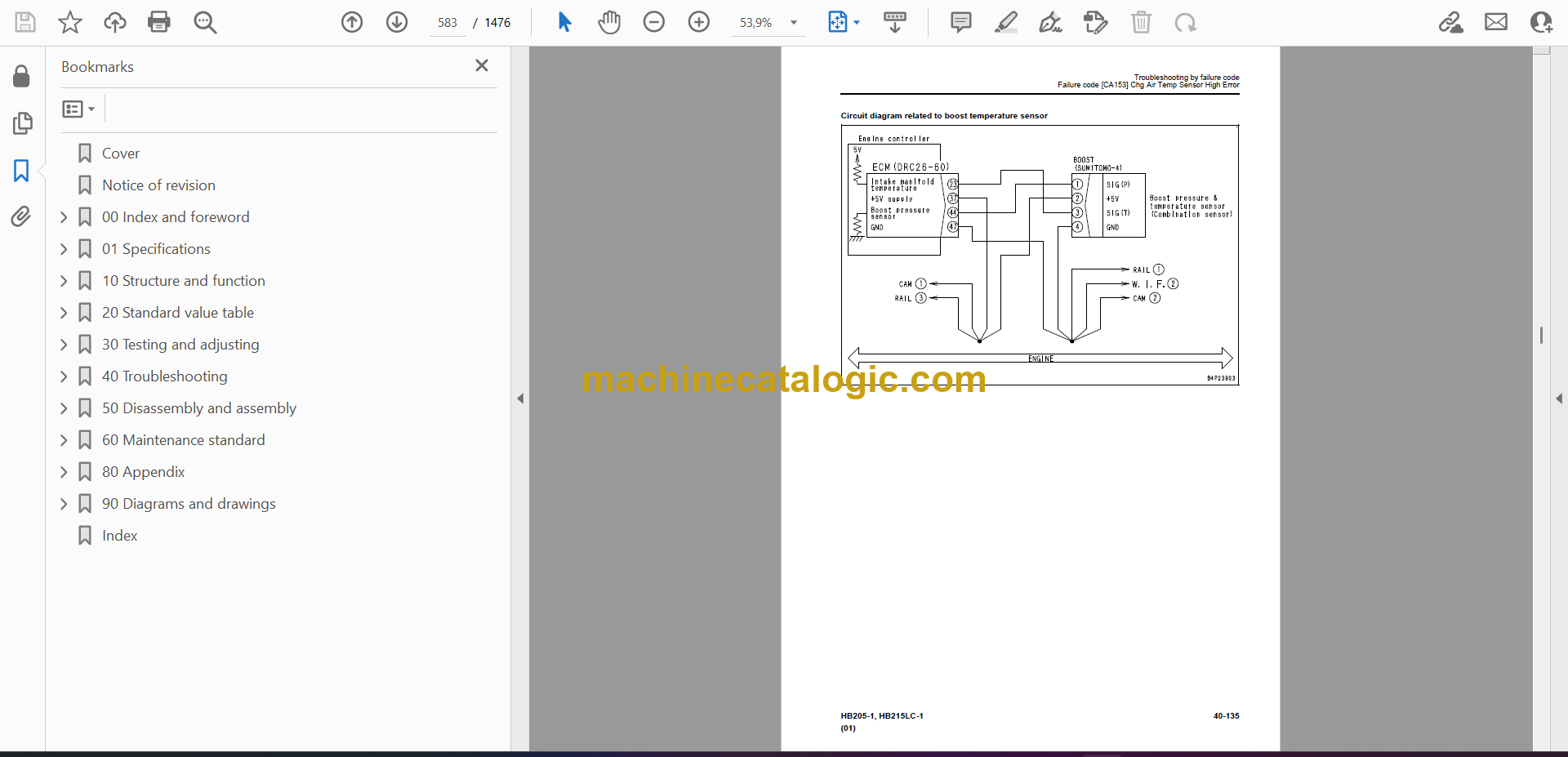Expand the 01 Specifications bookmark
Viewport: 1568px width, 757px height.
(64, 249)
